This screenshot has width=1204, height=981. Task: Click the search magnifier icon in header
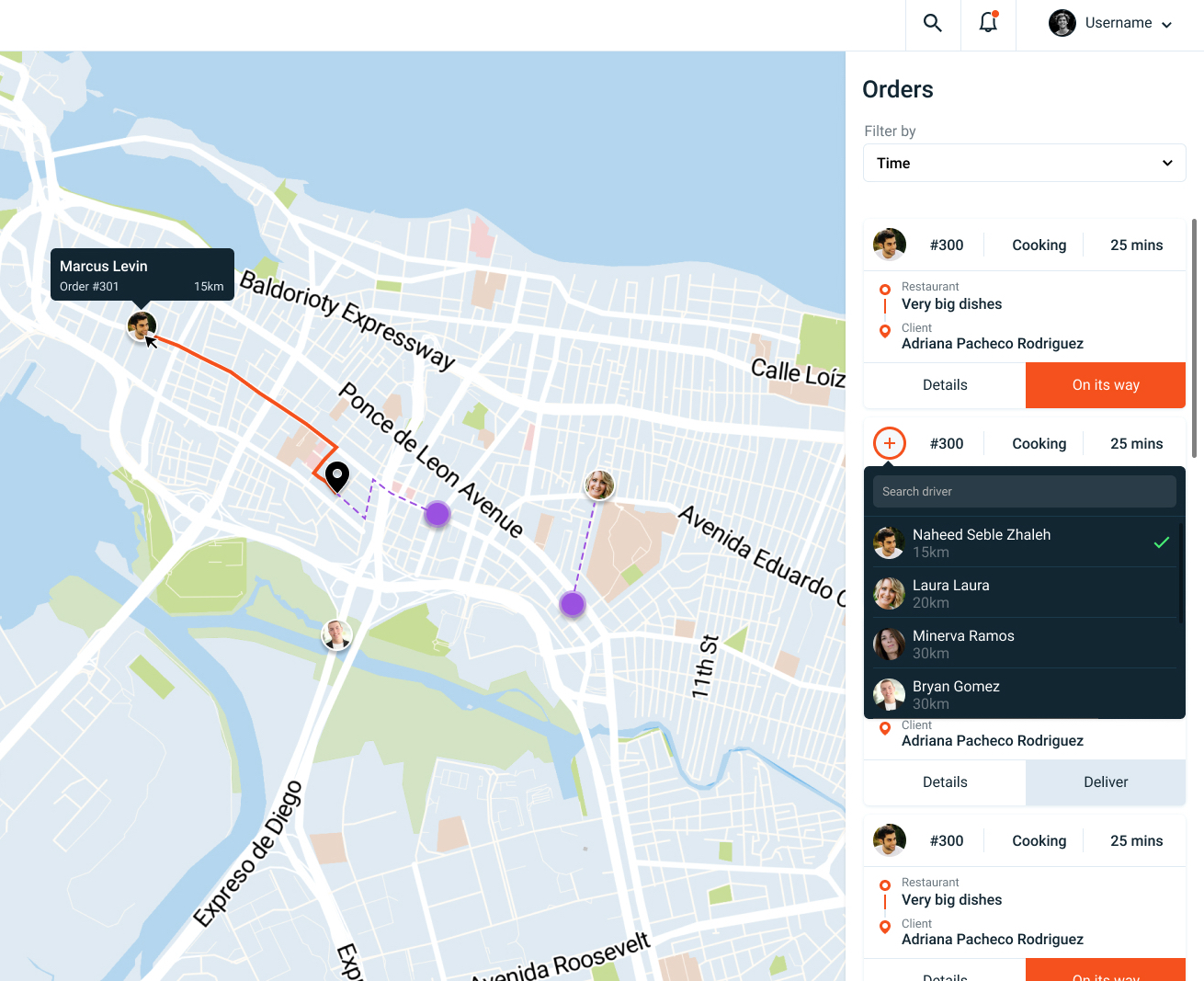932,24
